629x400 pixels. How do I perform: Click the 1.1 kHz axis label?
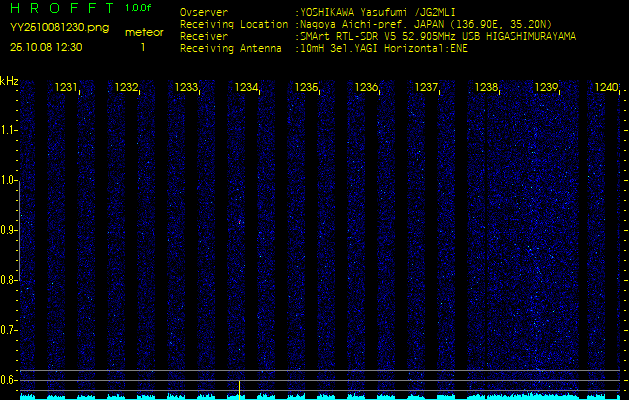tap(9, 130)
